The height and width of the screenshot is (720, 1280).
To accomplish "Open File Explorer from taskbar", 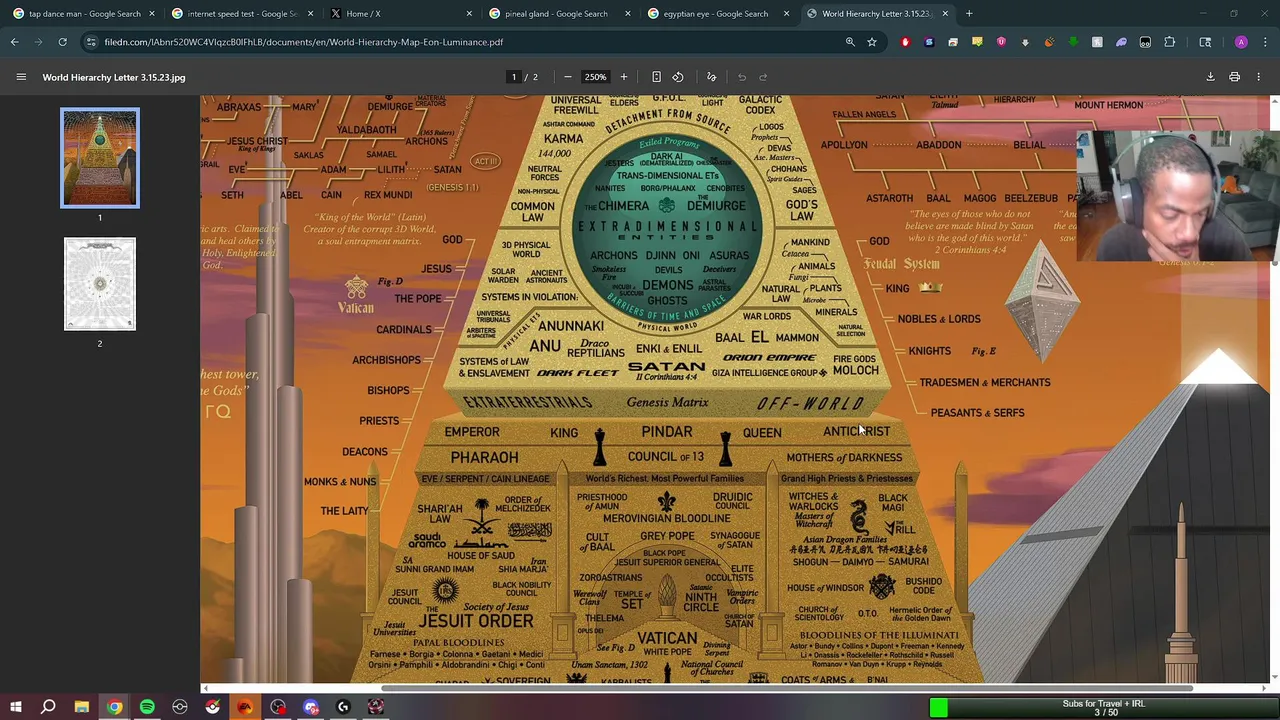I will 81,707.
